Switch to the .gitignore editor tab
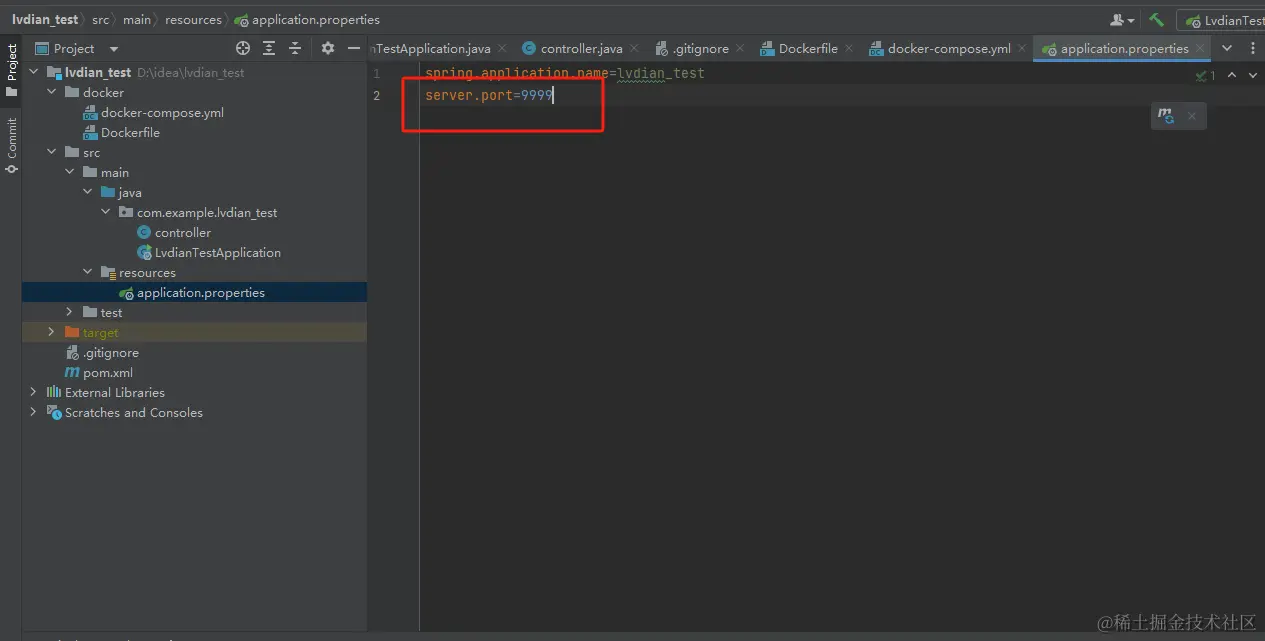This screenshot has height=641, width=1265. [699, 48]
